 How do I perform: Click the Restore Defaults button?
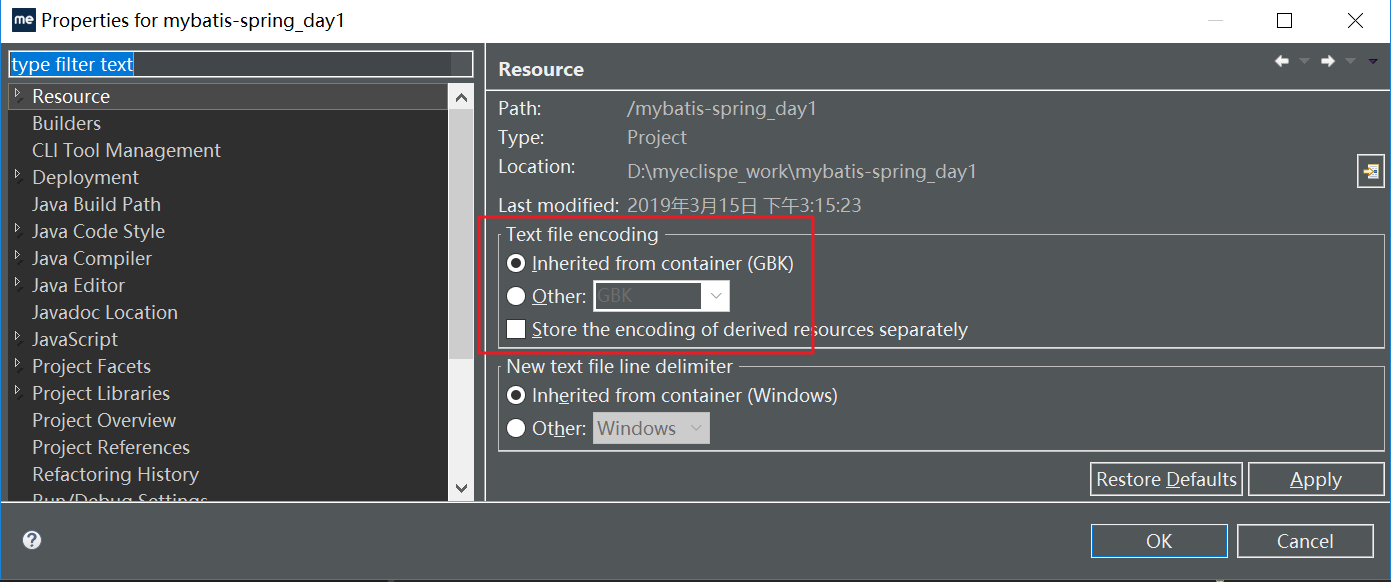pos(1166,479)
